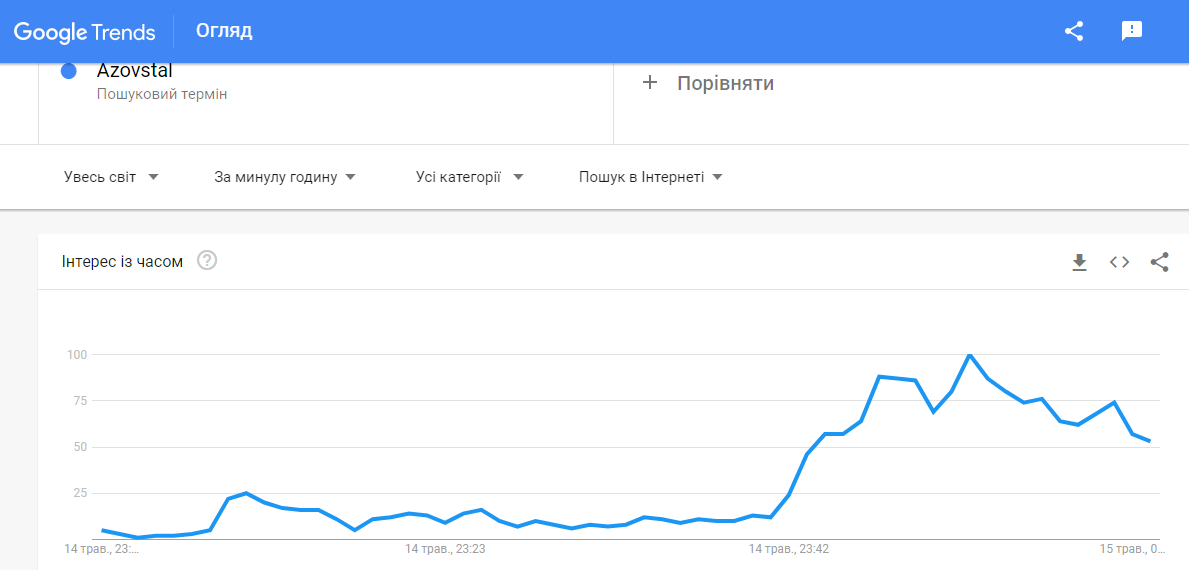This screenshot has width=1189, height=570.
Task: Click the 14 трав., 23:23 axis label
Action: [445, 549]
